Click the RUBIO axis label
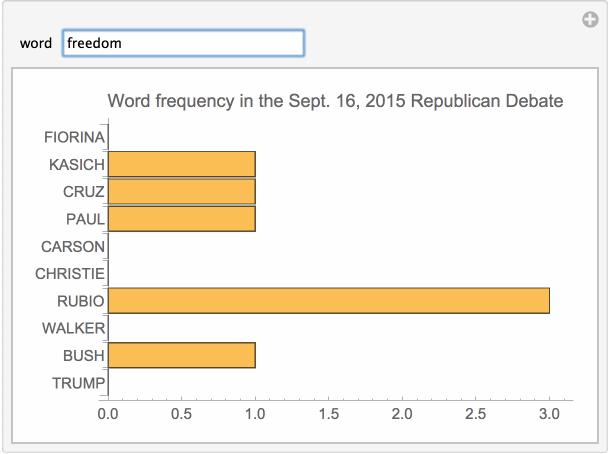 click(x=80, y=301)
